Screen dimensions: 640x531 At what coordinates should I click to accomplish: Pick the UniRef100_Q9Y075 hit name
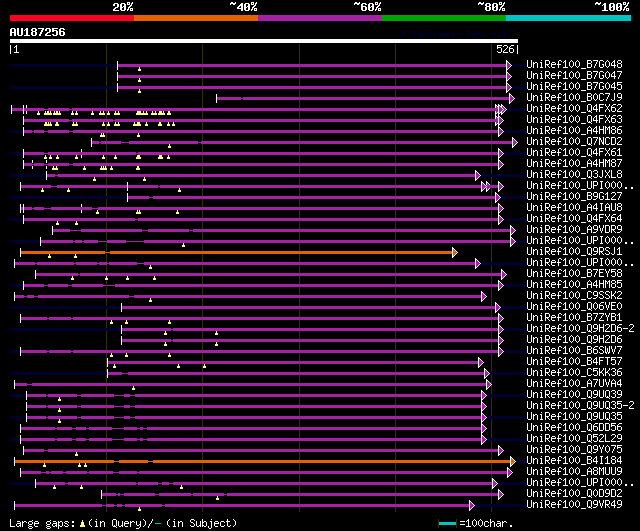pyautogui.click(x=574, y=450)
